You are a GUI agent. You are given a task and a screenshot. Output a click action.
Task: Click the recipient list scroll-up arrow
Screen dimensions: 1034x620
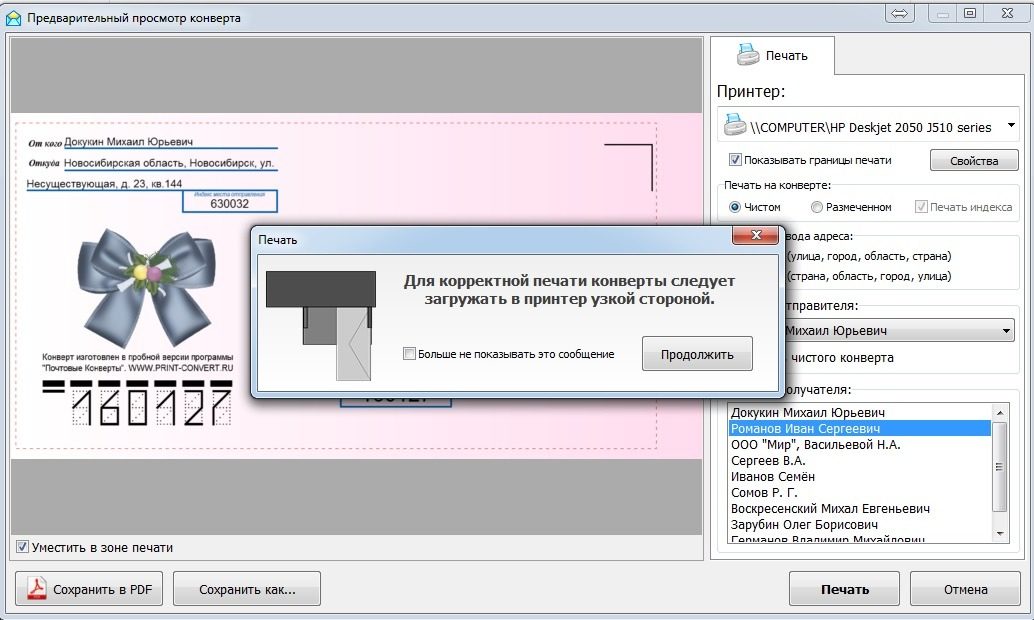(1000, 412)
